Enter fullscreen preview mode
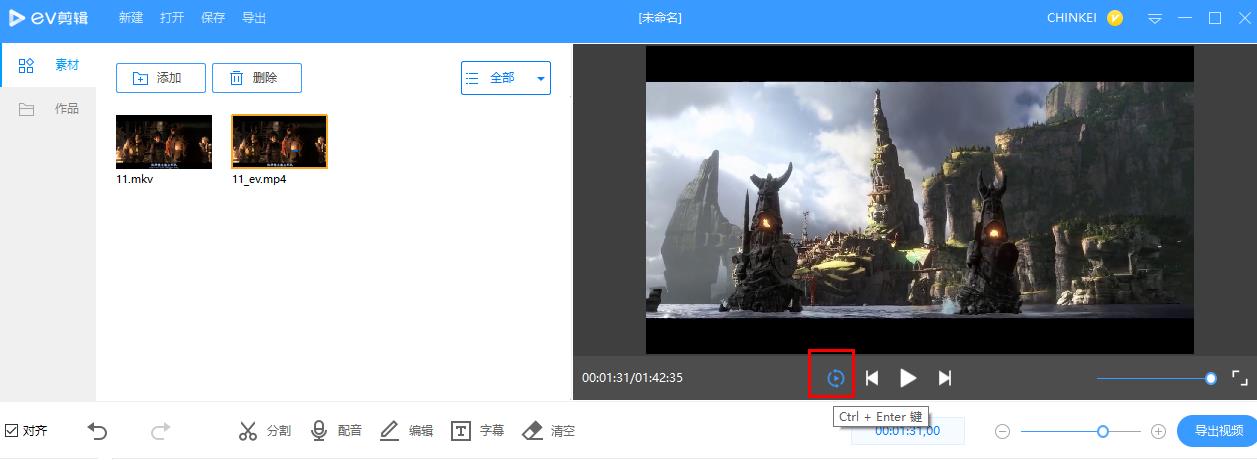Screen dimensions: 1257x460 (x=1239, y=378)
